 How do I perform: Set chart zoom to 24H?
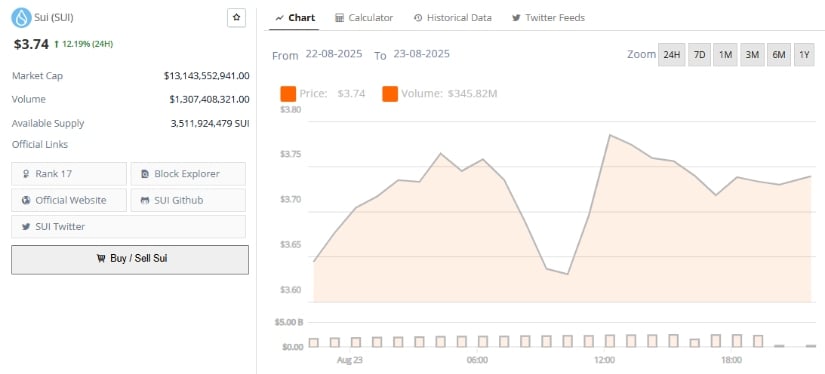[x=671, y=55]
